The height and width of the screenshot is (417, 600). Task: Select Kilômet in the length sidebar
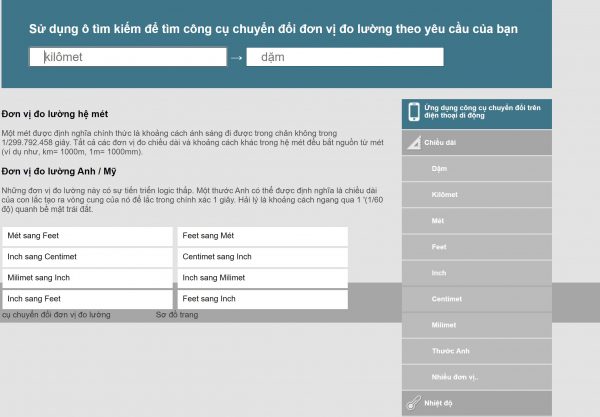477,195
